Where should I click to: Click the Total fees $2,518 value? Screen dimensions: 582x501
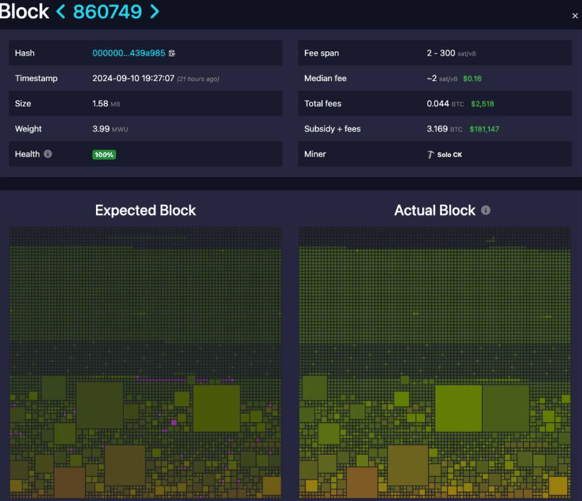(482, 104)
